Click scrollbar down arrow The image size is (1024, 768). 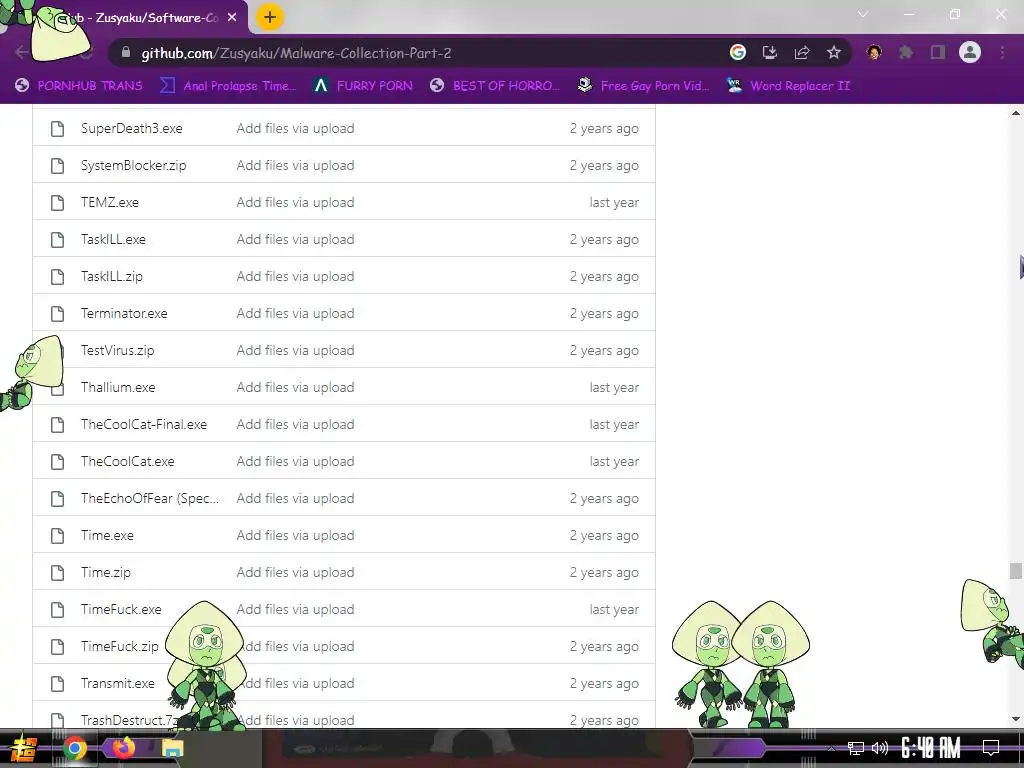coord(1016,719)
